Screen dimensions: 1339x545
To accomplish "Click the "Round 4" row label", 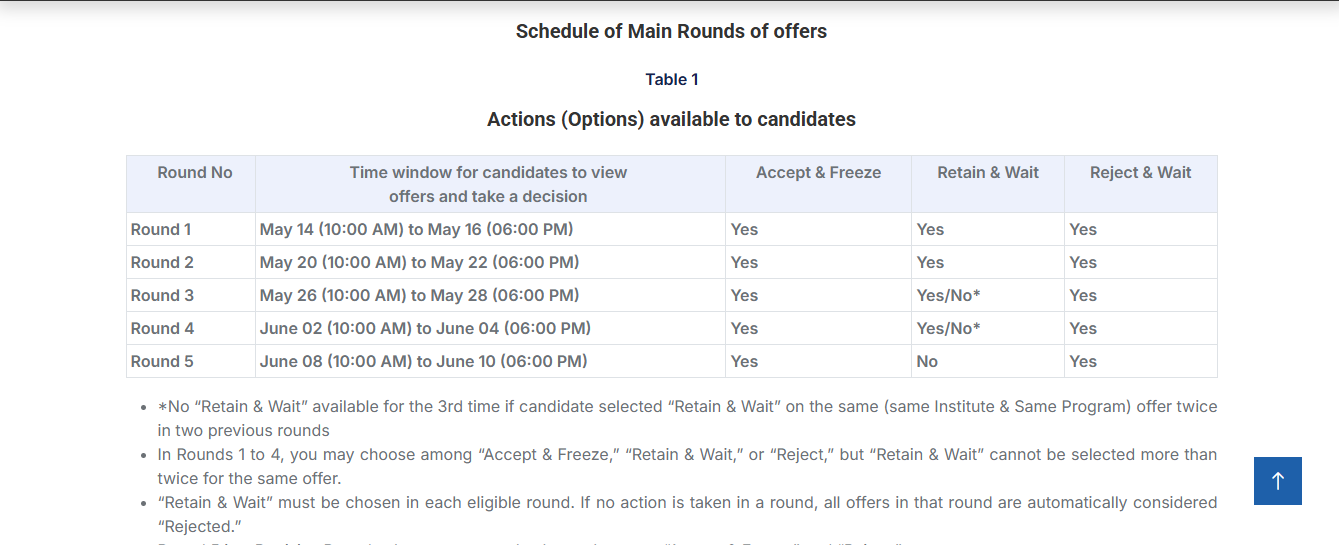I will pos(162,329).
